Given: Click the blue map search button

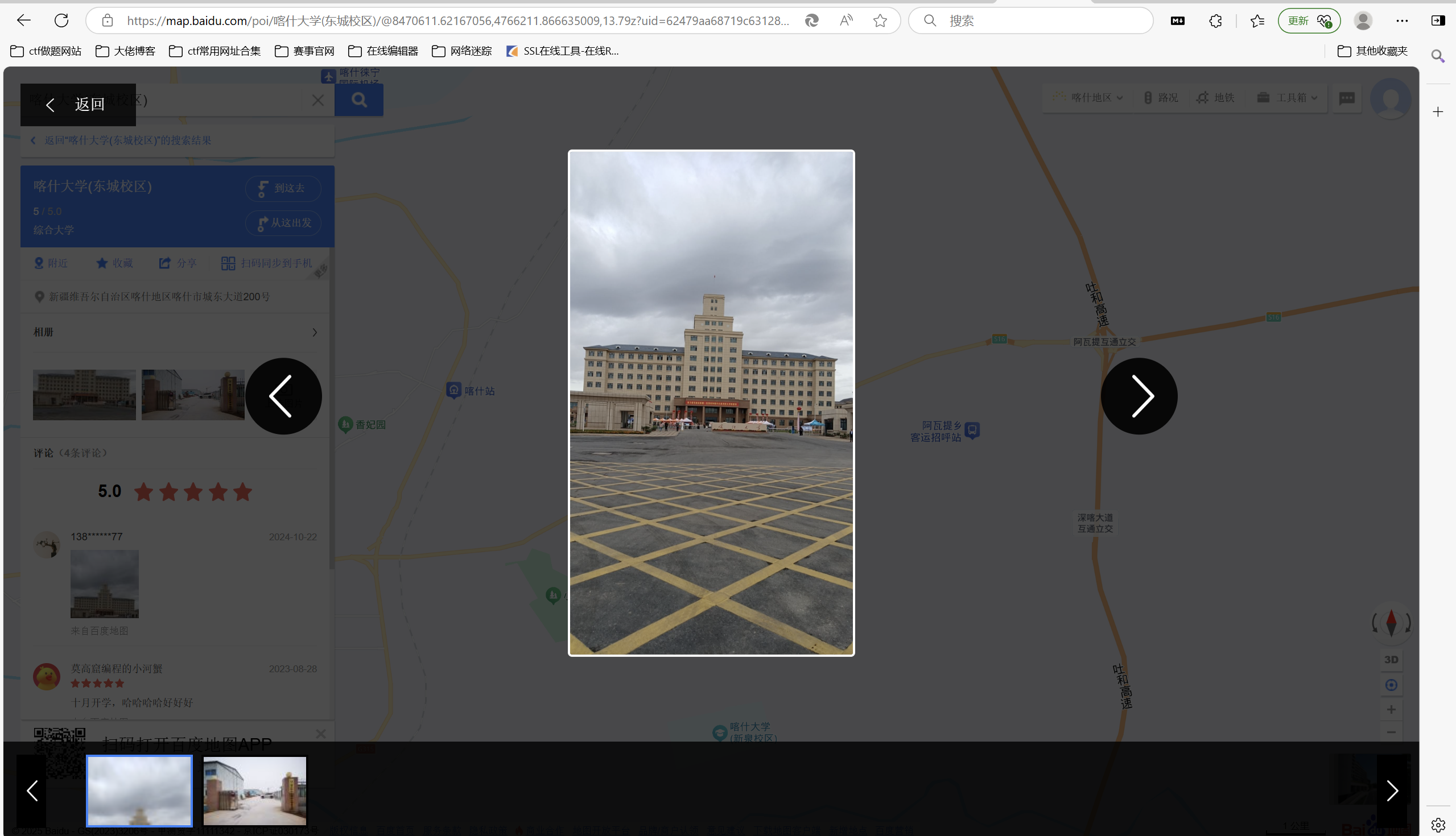Looking at the screenshot, I should 359,100.
